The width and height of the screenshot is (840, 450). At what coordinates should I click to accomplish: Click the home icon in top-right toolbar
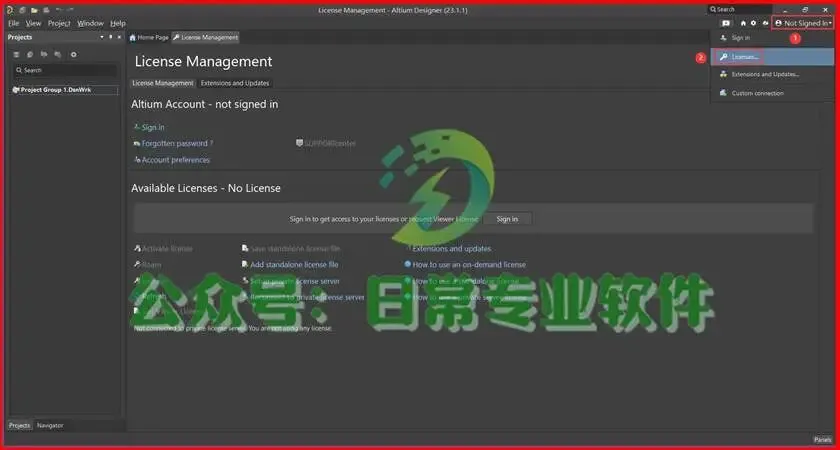point(743,24)
